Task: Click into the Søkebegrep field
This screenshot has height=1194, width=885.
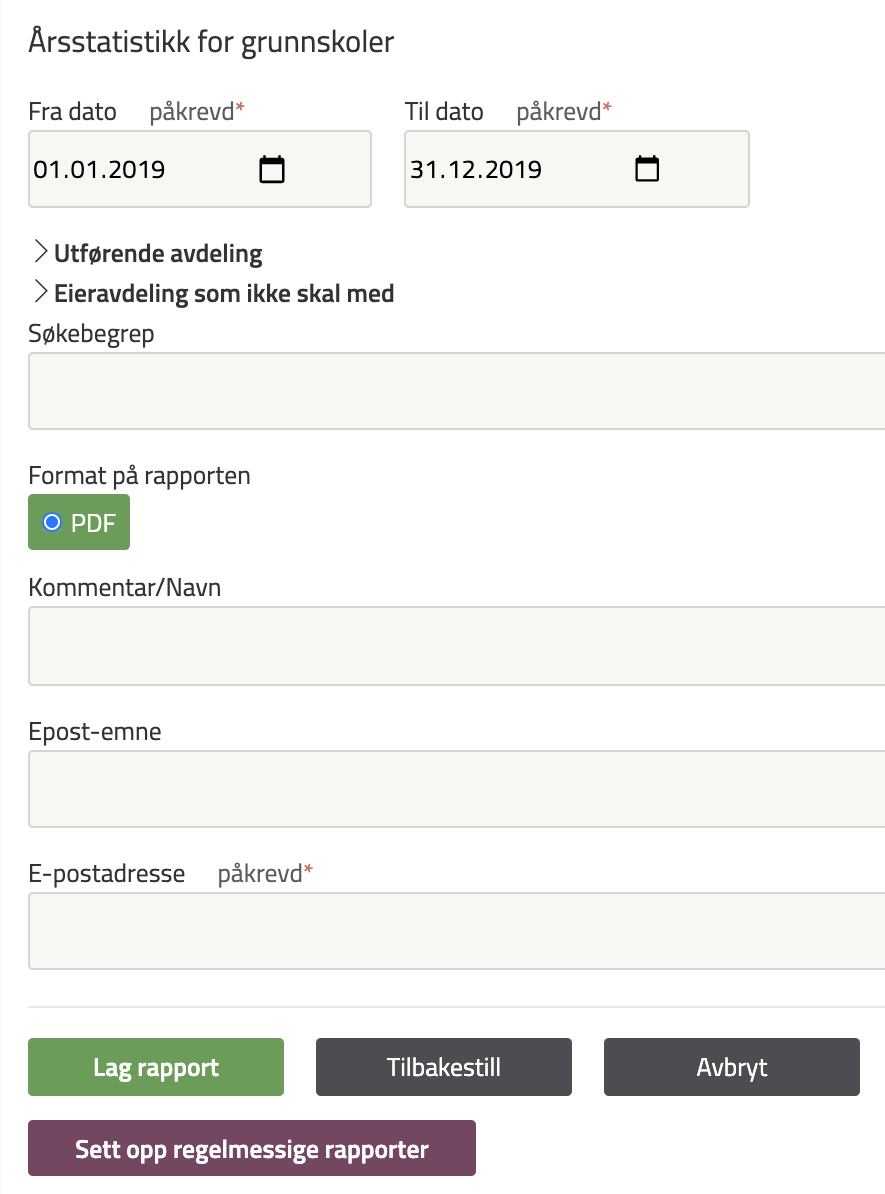Action: coord(456,391)
